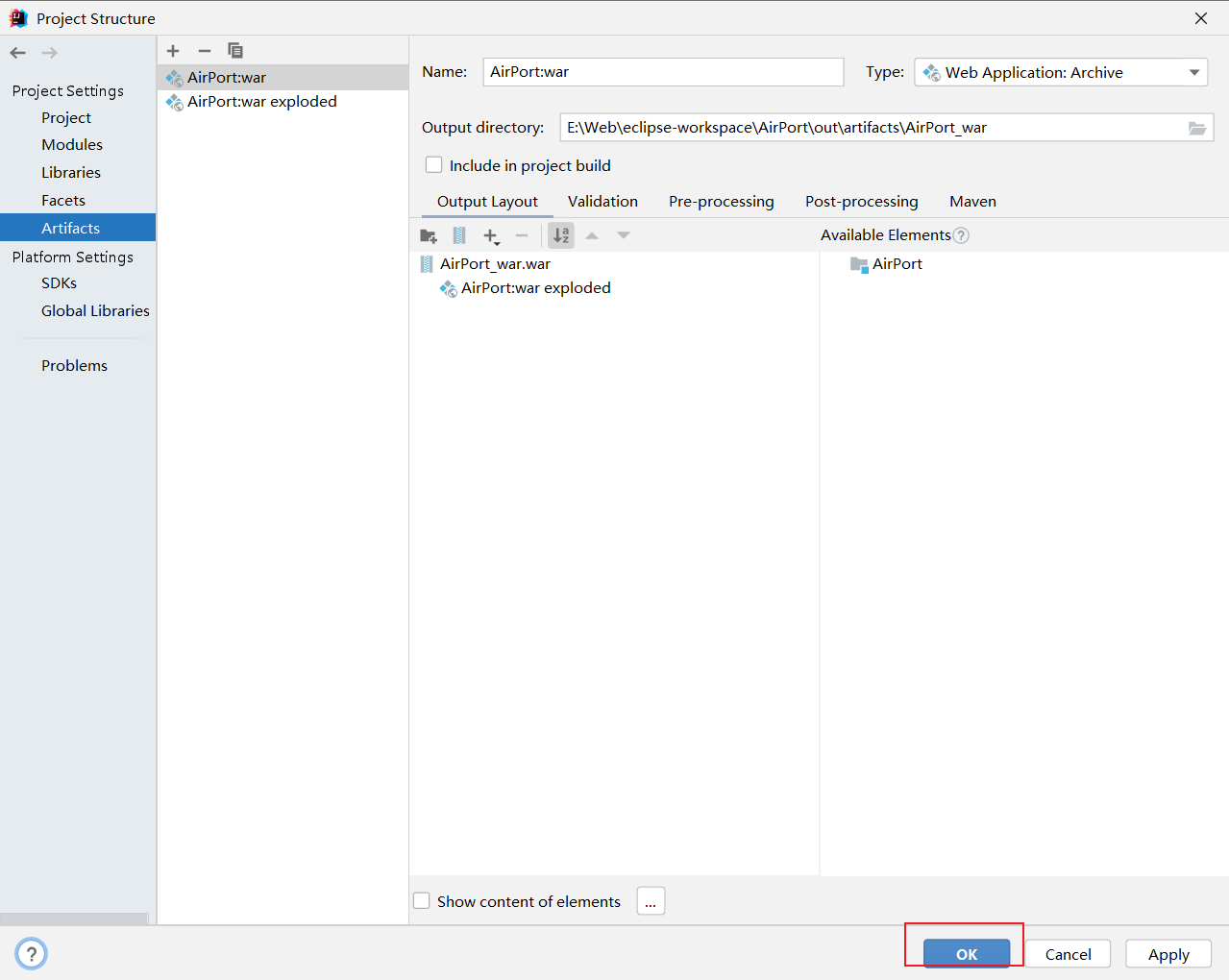
Task: Check Show content of elements
Action: [422, 901]
